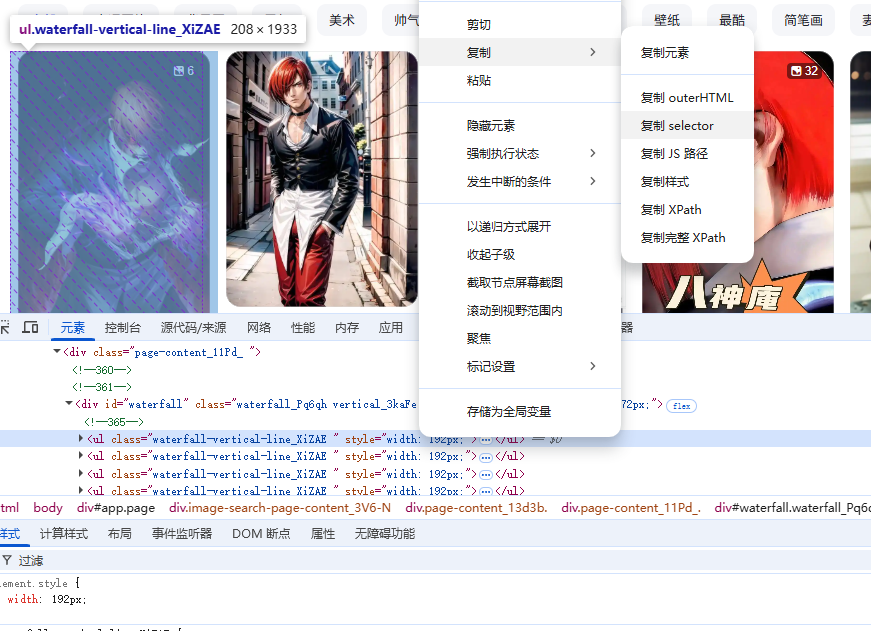The image size is (871, 631).
Task: Click the image count badge showing 32
Action: [804, 71]
